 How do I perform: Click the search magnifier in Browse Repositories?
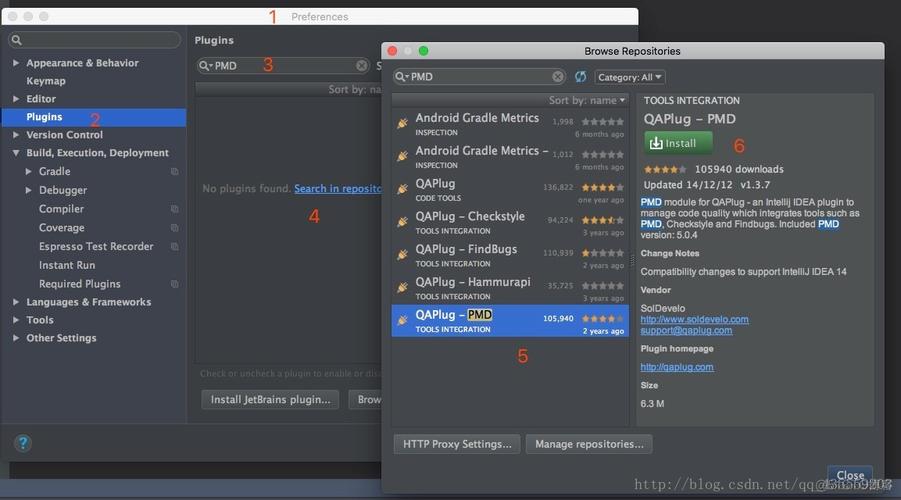401,76
